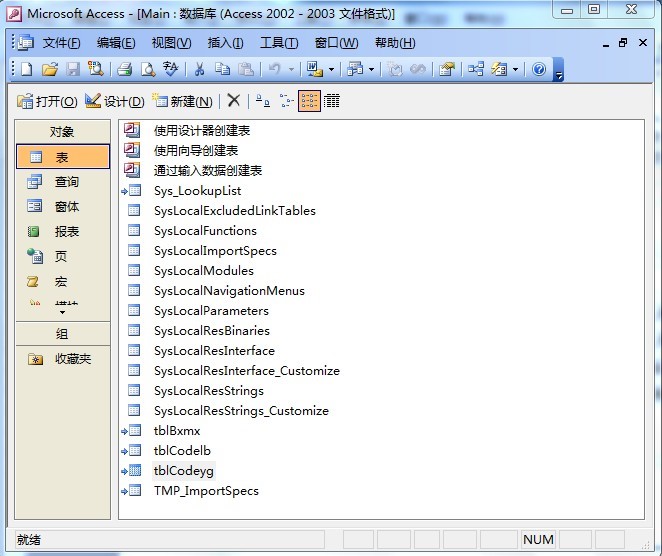Click the File Search toolbar icon
This screenshot has height=556, width=662.
[x=96, y=69]
